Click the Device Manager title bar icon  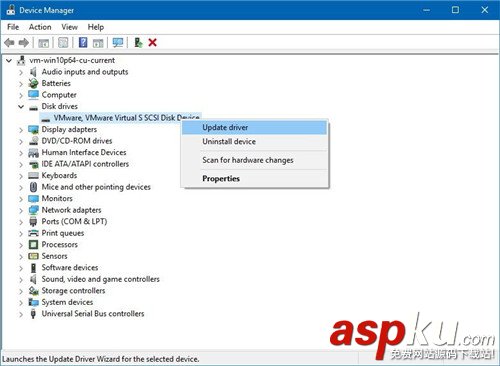[x=11, y=10]
